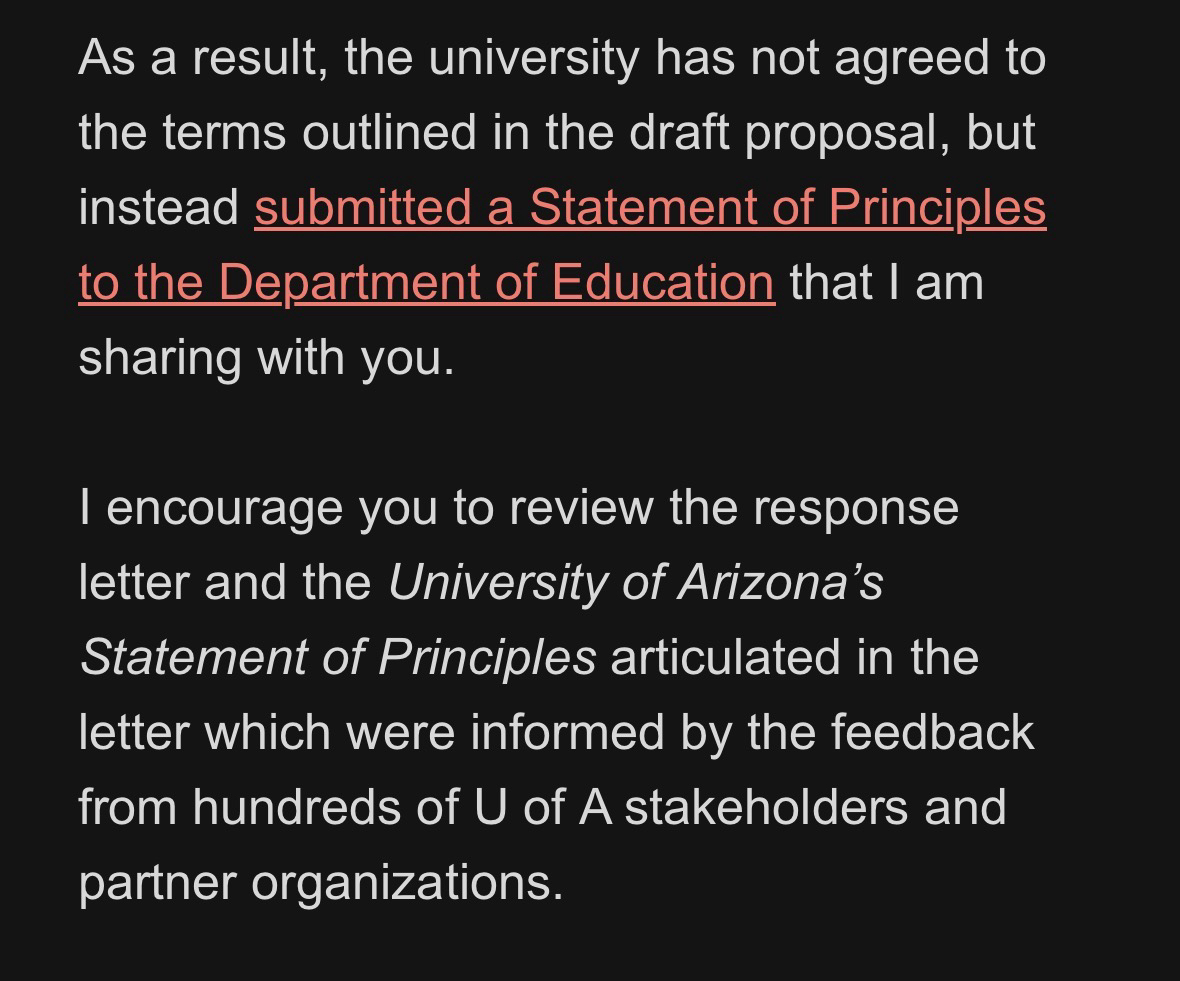
Task: Click the word 'instead' before the link
Action: [x=158, y=207]
